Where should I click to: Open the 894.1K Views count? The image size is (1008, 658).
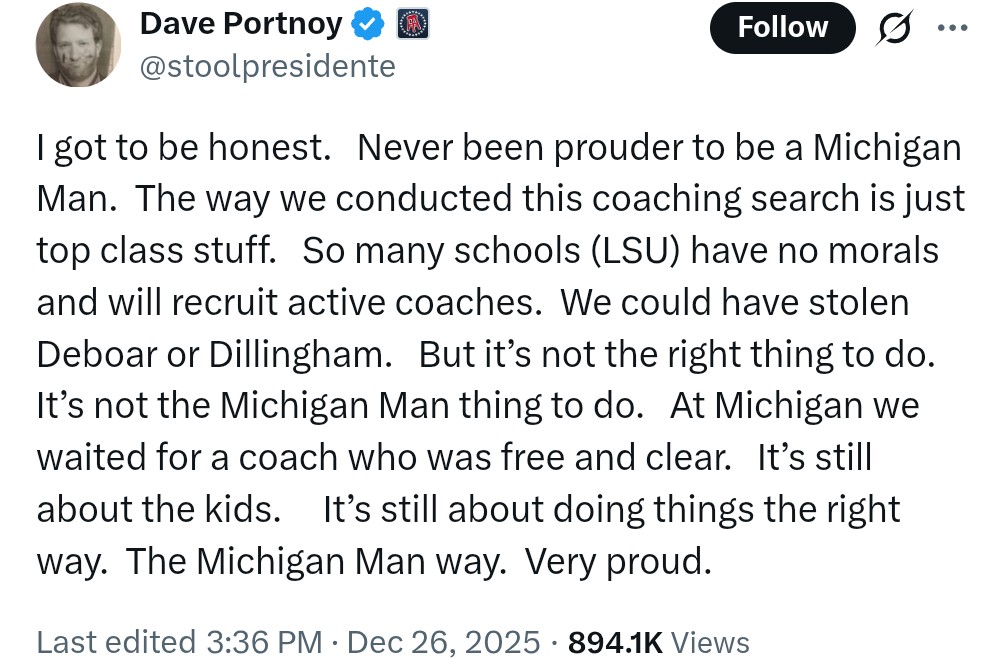pos(657,641)
